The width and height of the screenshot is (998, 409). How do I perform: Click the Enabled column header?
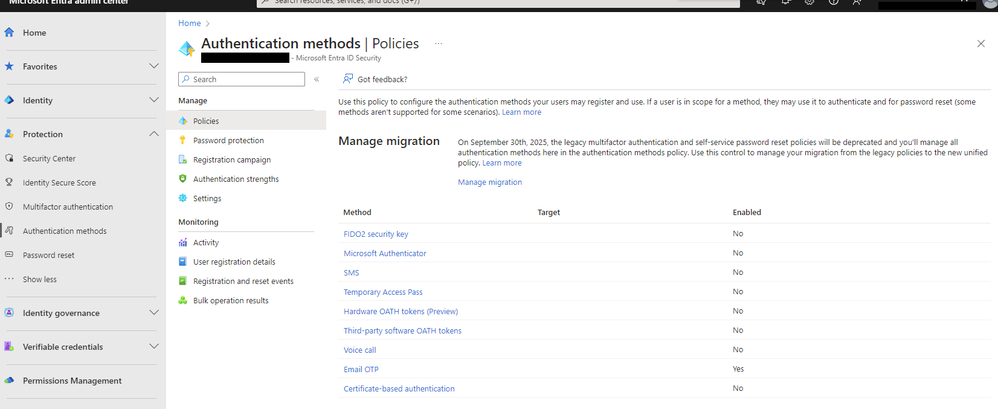pos(747,212)
